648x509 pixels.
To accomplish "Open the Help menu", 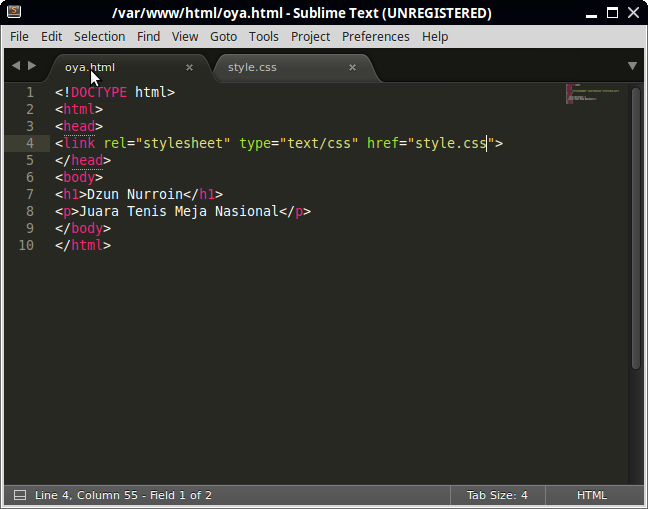I will click(x=435, y=37).
